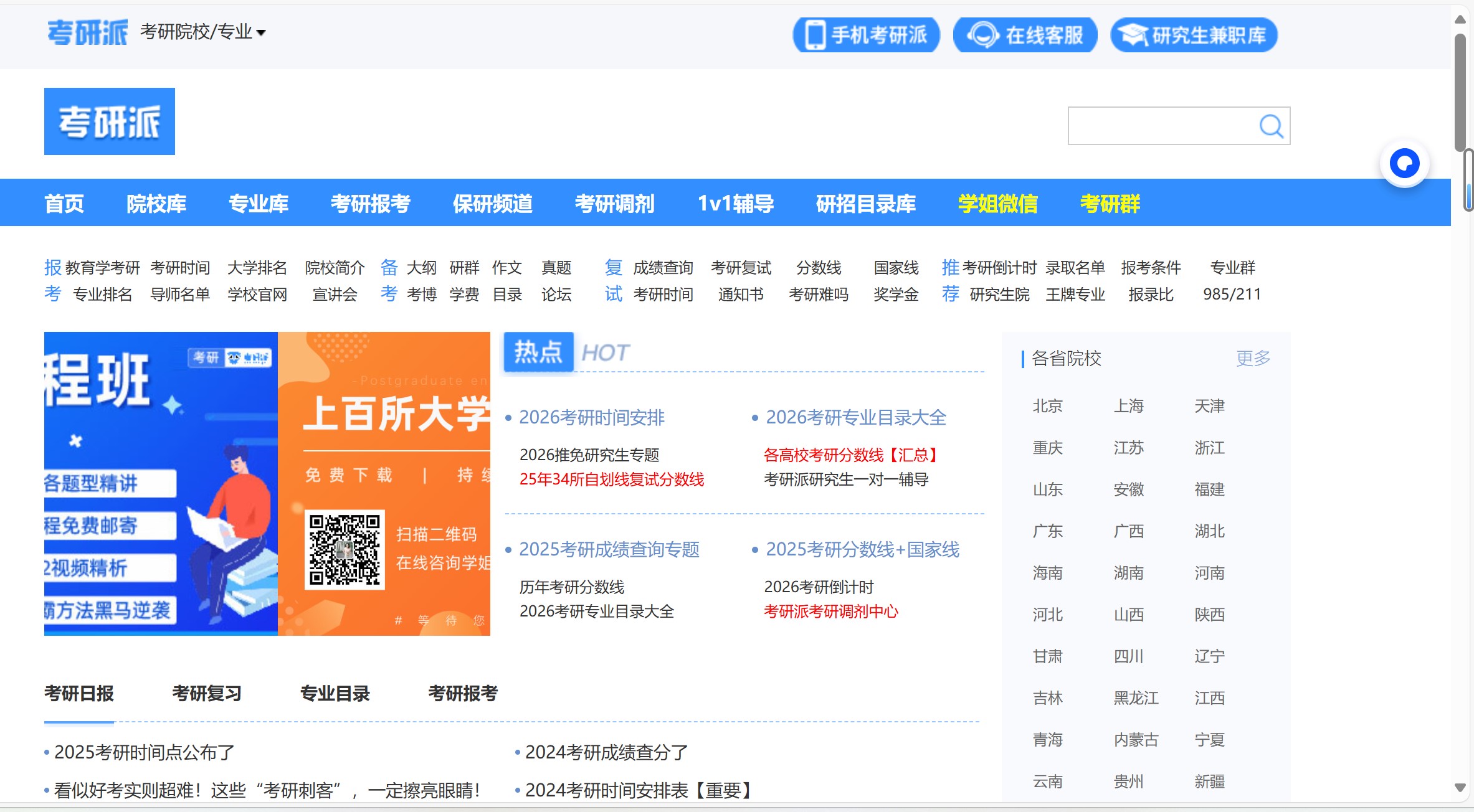Click the 手机考研派 phone button
The height and width of the screenshot is (812, 1474).
pyautogui.click(x=866, y=35)
